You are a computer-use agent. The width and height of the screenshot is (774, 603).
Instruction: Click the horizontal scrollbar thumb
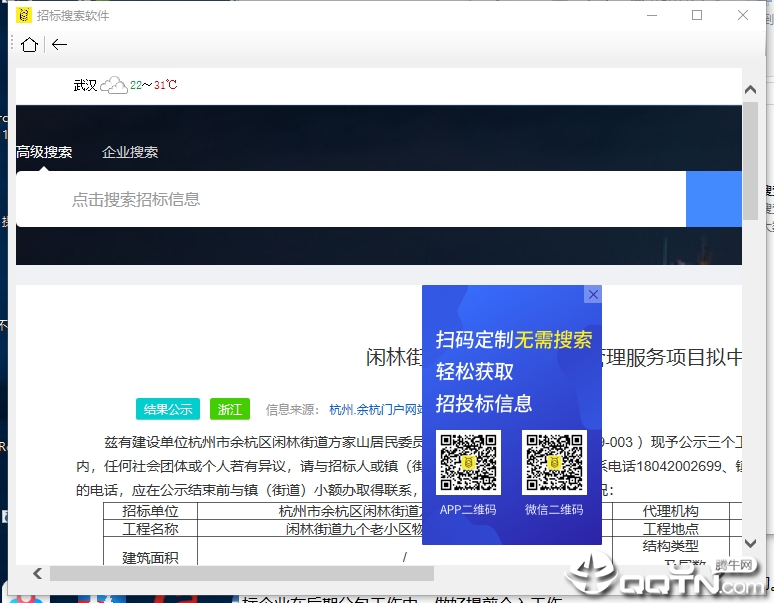click(x=240, y=573)
